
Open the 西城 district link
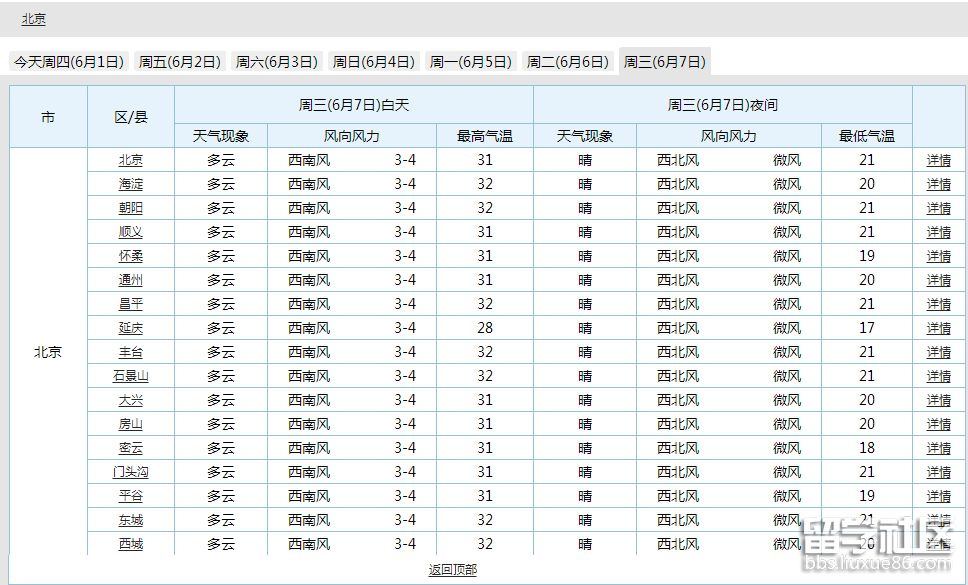pyautogui.click(x=131, y=543)
